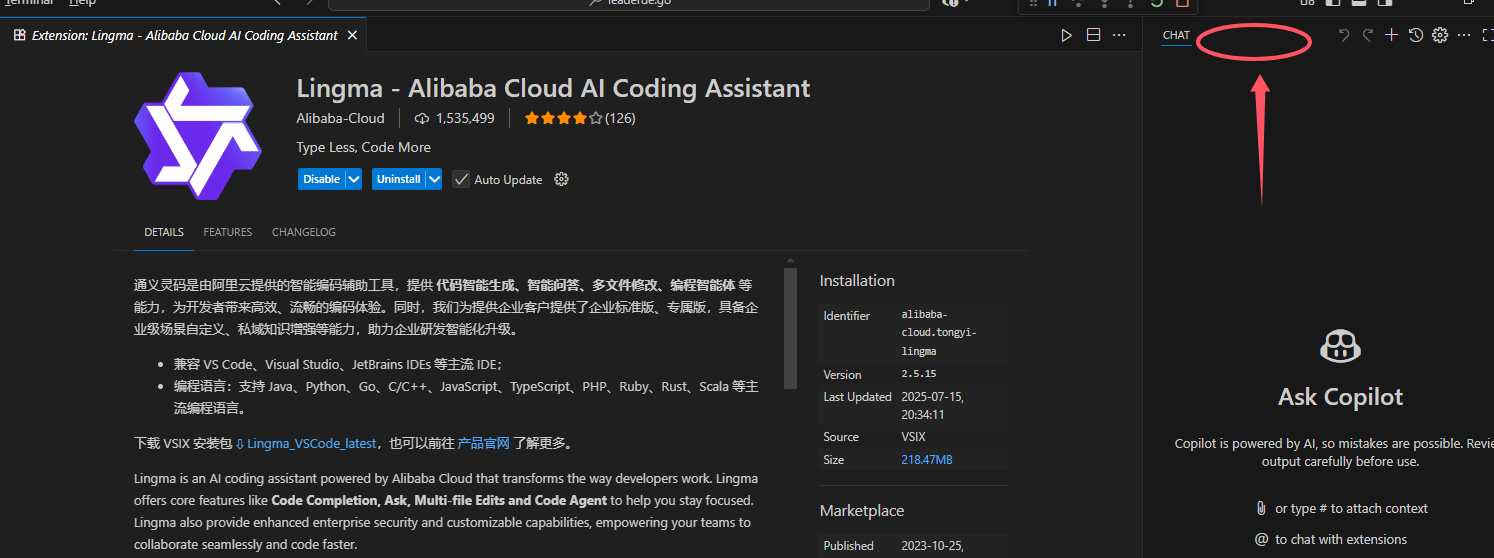
Task: Open the Alibaba-Cloud publisher link
Action: 340,118
